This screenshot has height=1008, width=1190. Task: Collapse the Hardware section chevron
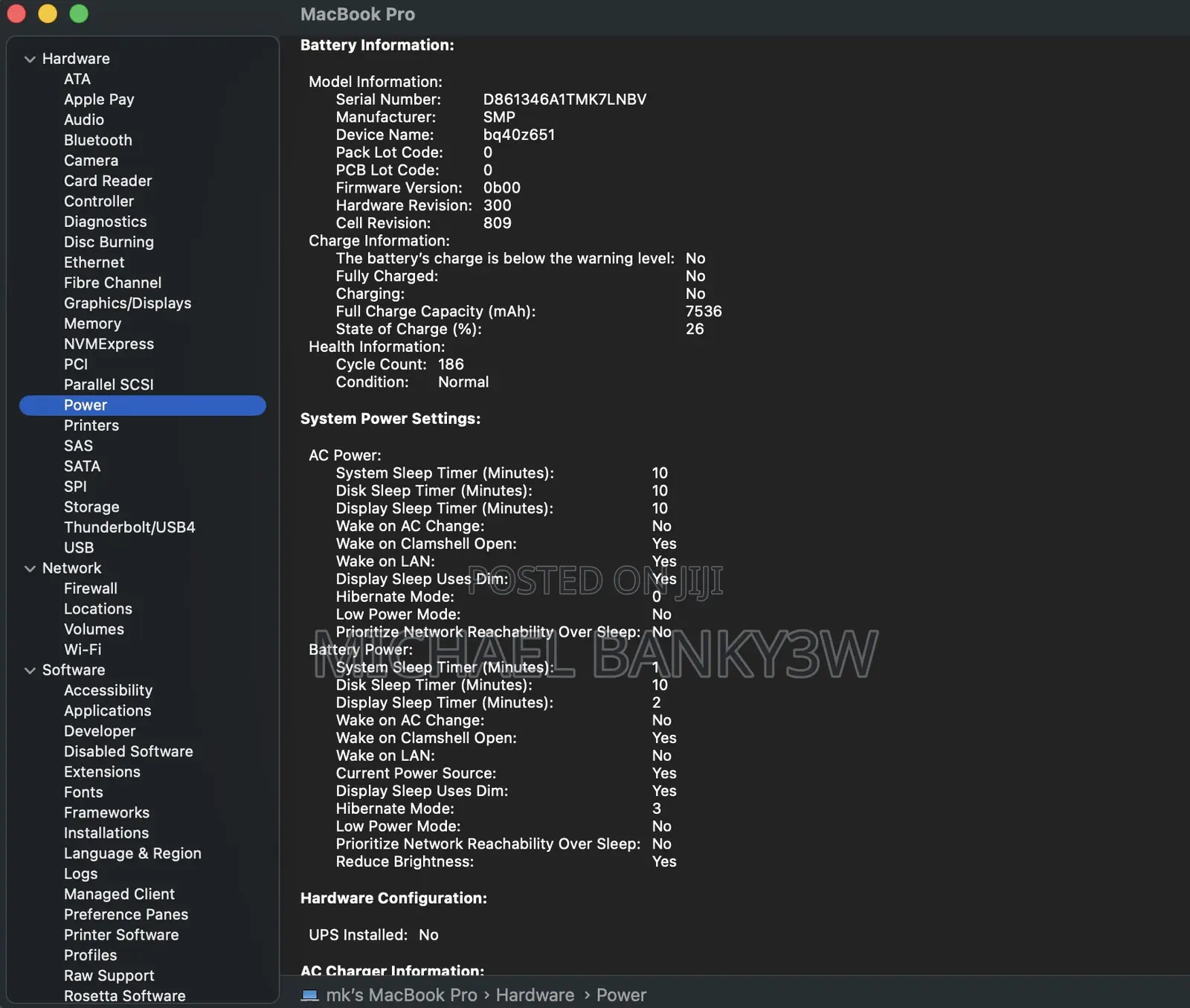30,59
